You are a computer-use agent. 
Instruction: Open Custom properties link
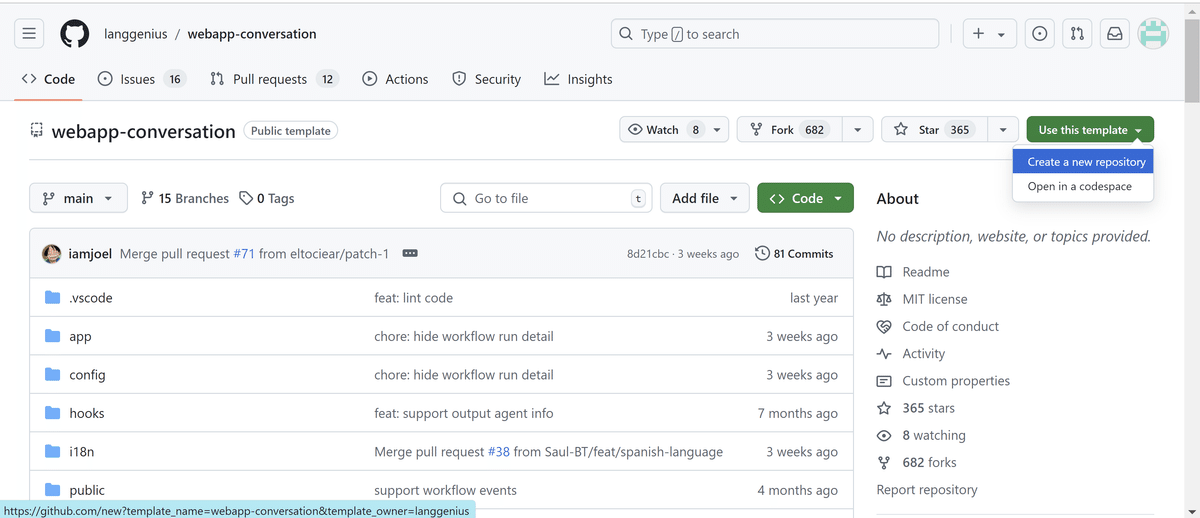(943, 381)
